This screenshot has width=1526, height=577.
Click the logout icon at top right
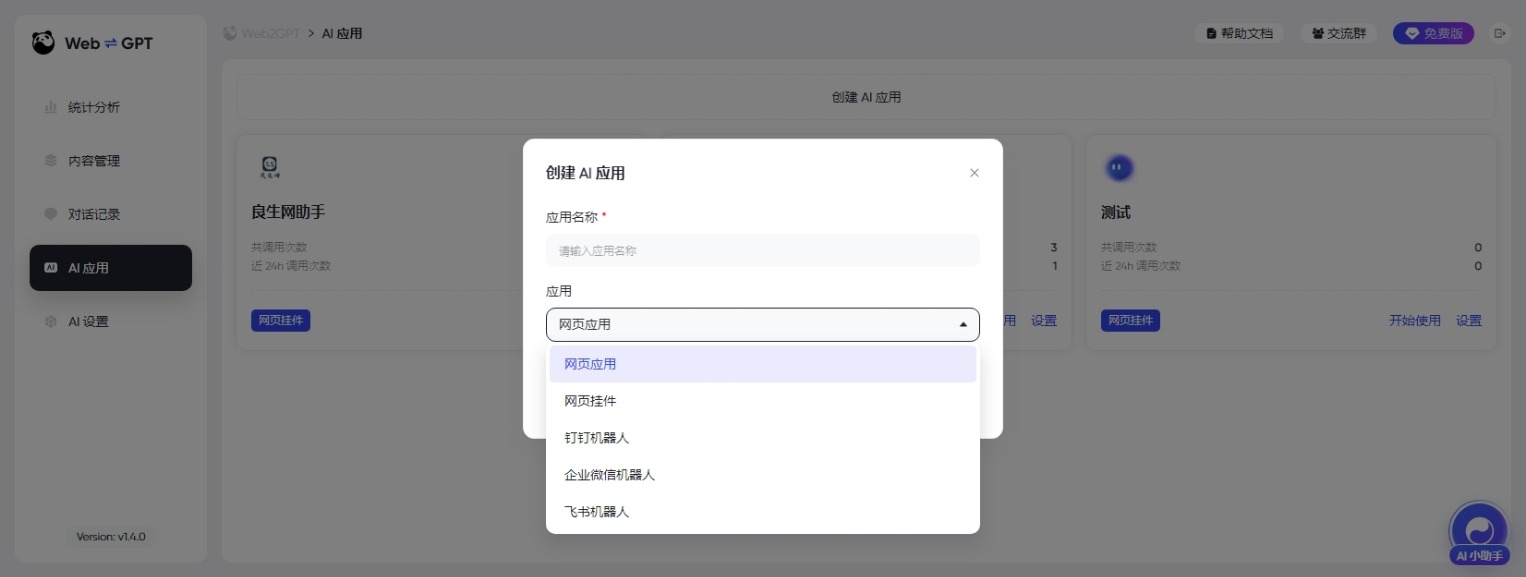pyautogui.click(x=1499, y=33)
